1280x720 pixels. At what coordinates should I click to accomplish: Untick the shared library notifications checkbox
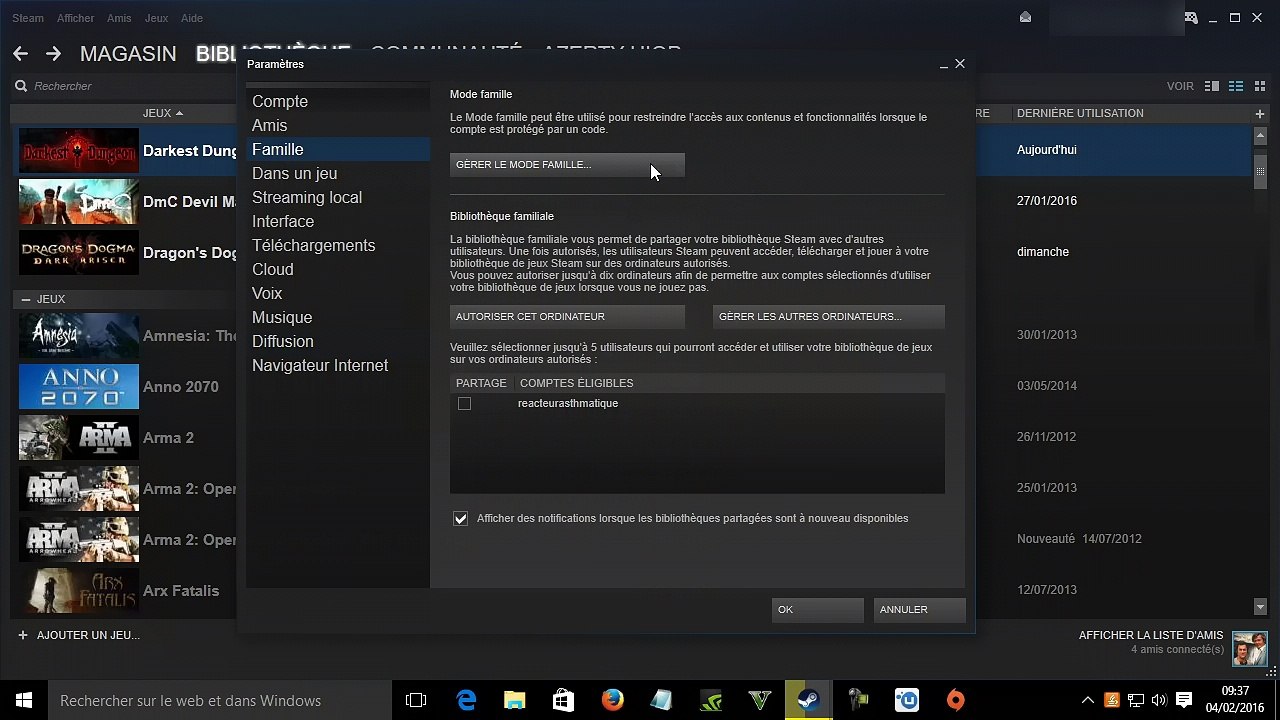click(460, 519)
